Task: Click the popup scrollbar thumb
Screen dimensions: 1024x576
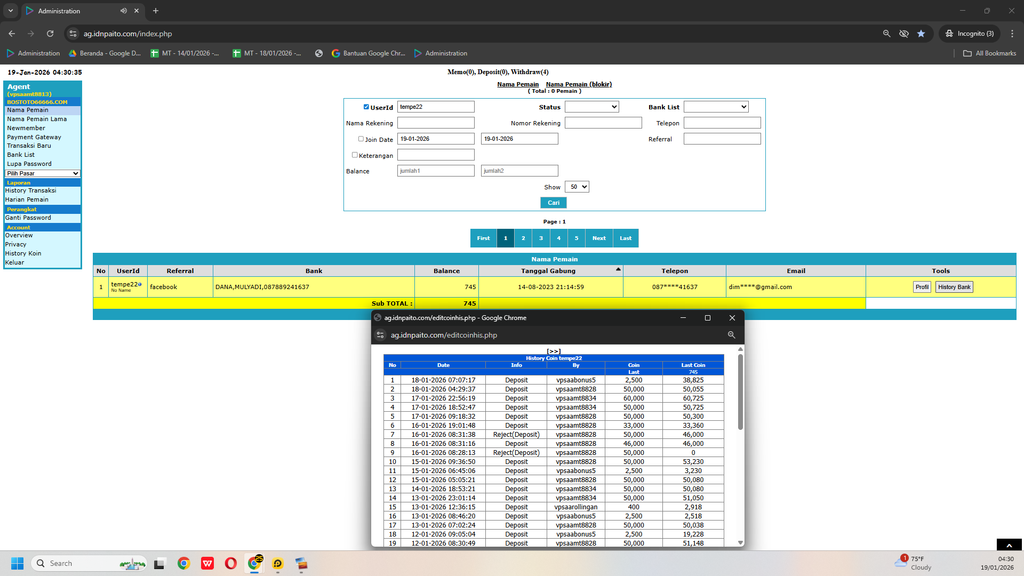Action: point(740,392)
